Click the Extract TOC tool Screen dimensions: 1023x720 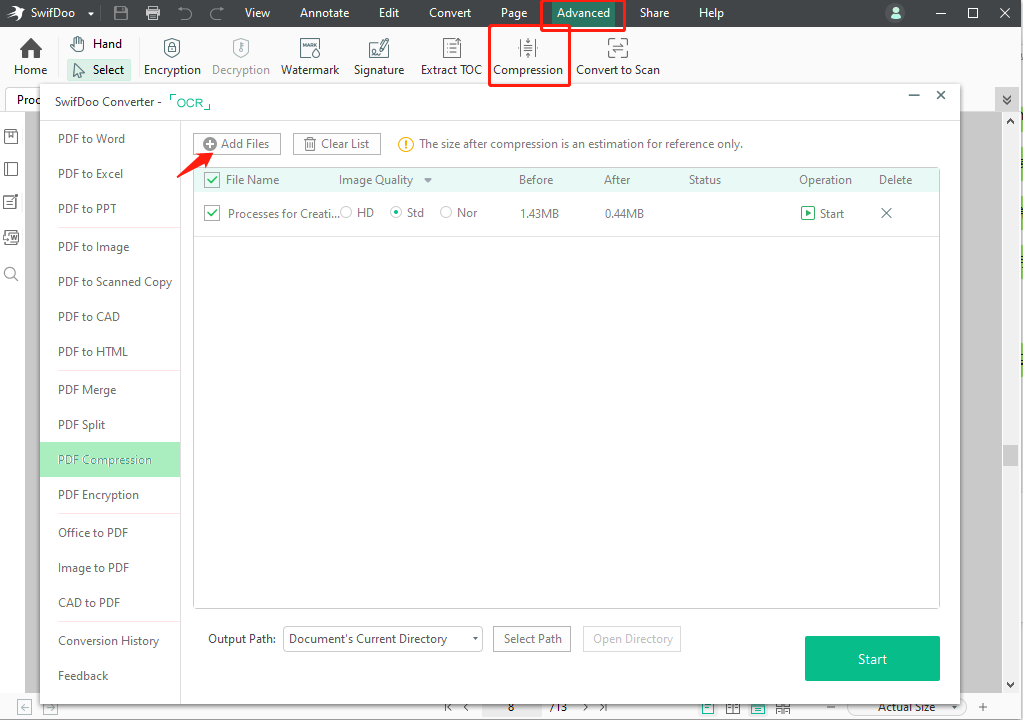click(450, 55)
